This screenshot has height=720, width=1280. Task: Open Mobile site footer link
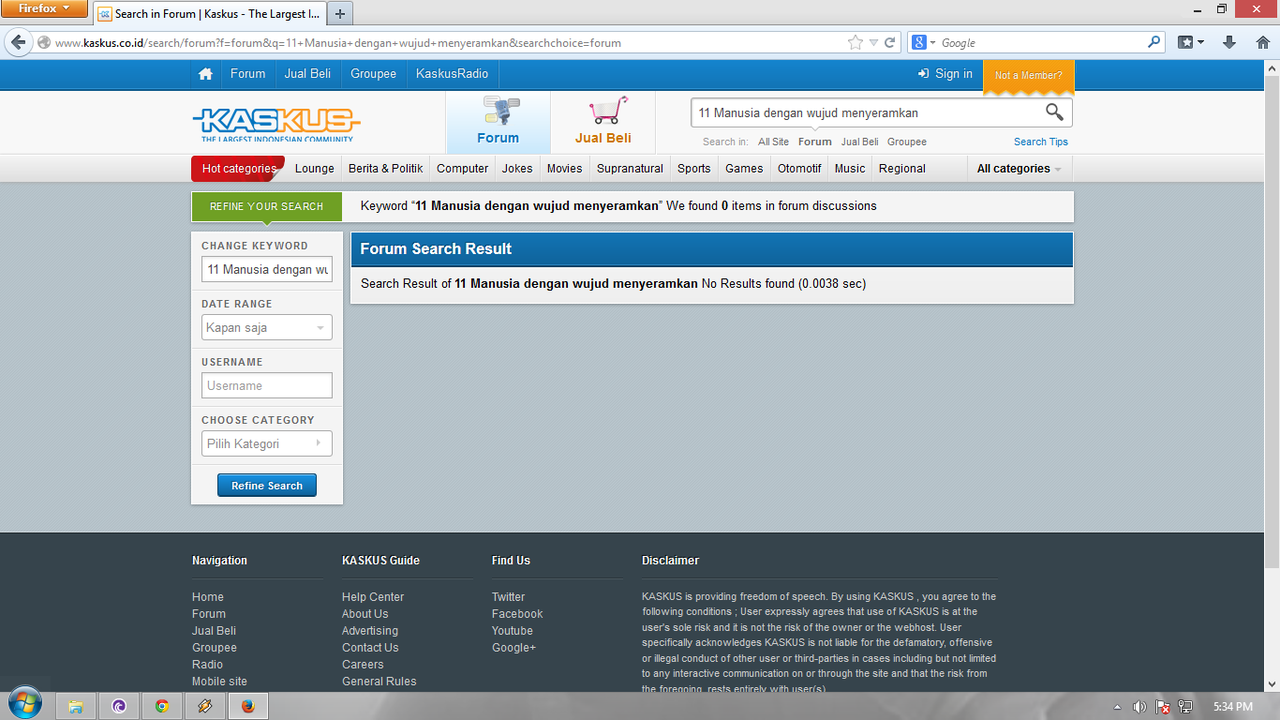(x=219, y=682)
